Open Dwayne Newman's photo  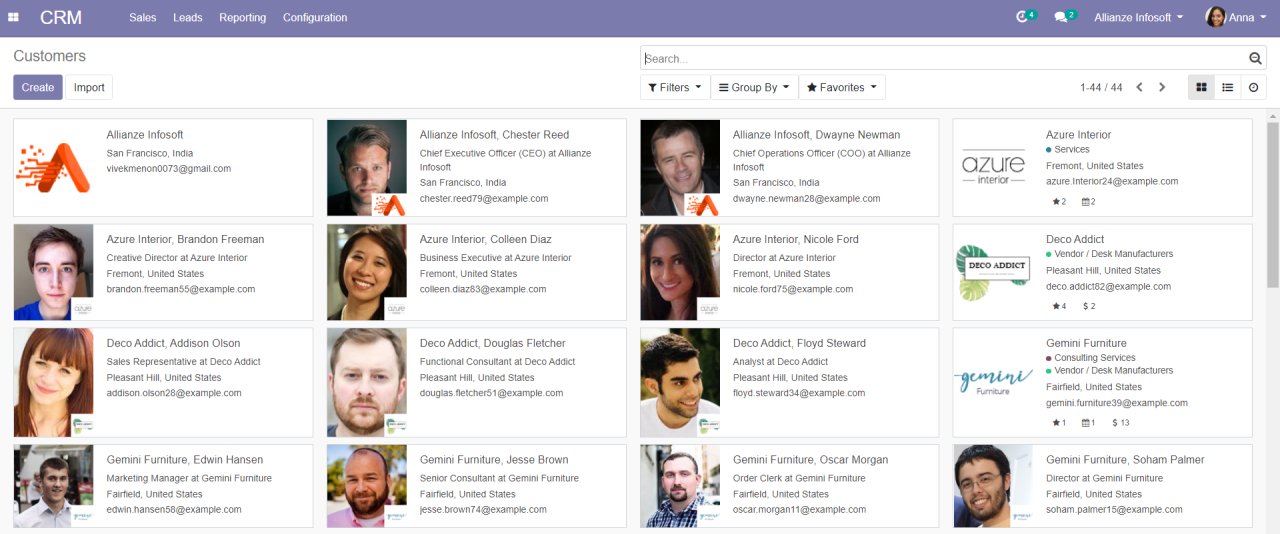[680, 168]
